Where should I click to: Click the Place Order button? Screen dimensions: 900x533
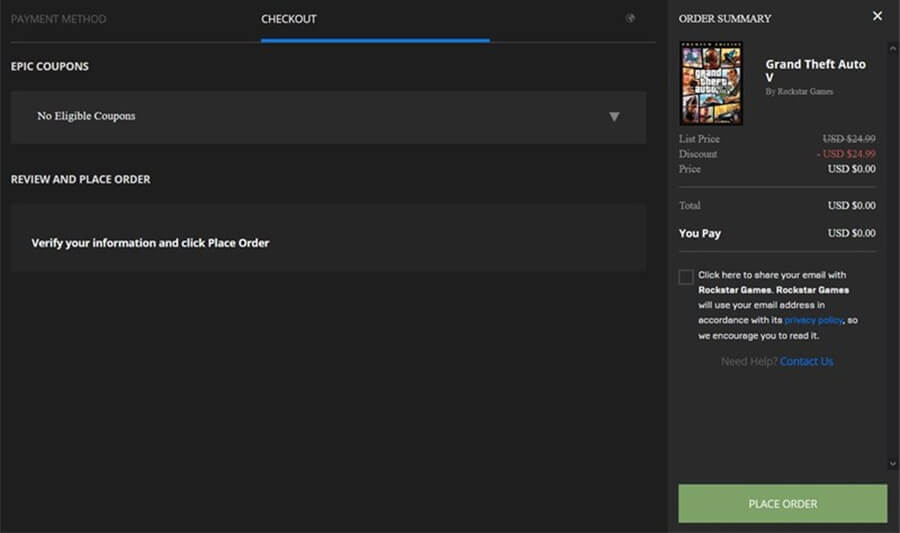pos(783,504)
